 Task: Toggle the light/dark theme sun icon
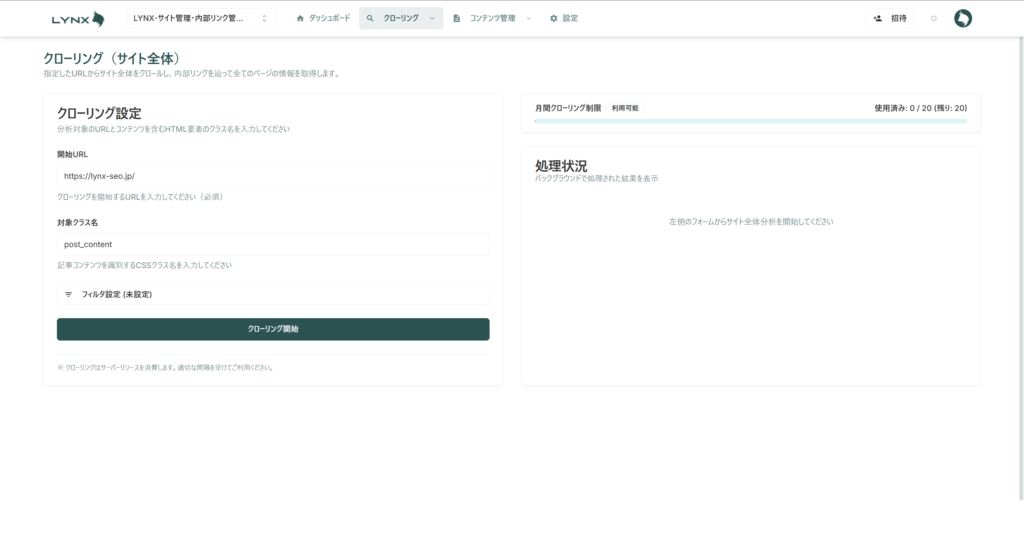coord(933,18)
